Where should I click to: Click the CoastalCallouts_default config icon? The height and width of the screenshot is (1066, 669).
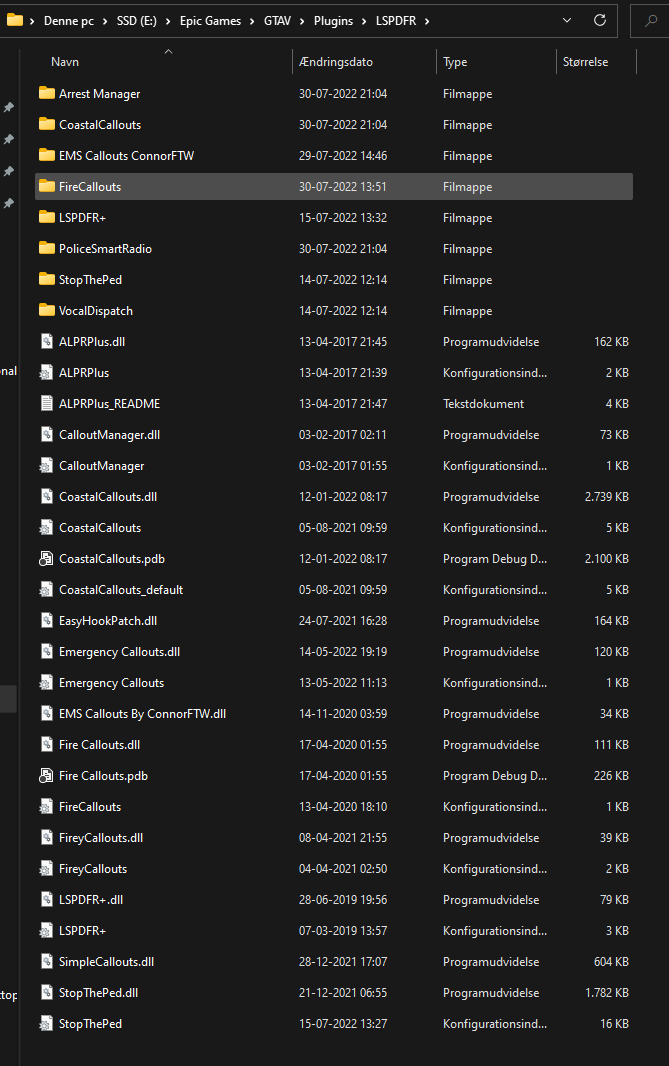pyautogui.click(x=46, y=590)
